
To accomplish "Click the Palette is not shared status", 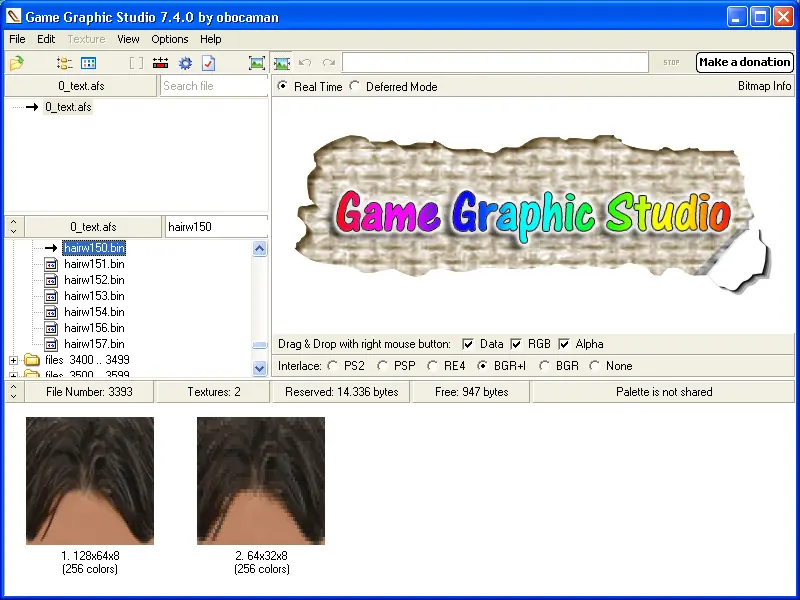I will coord(664,392).
